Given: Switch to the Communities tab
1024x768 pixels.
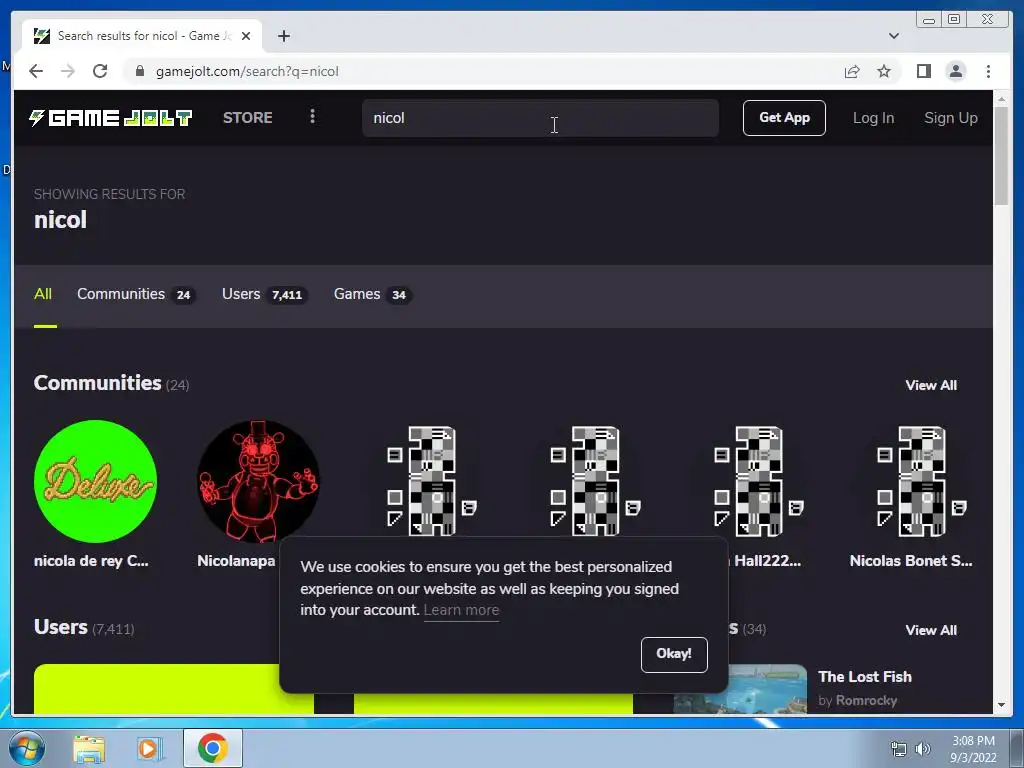Looking at the screenshot, I should click(136, 294).
